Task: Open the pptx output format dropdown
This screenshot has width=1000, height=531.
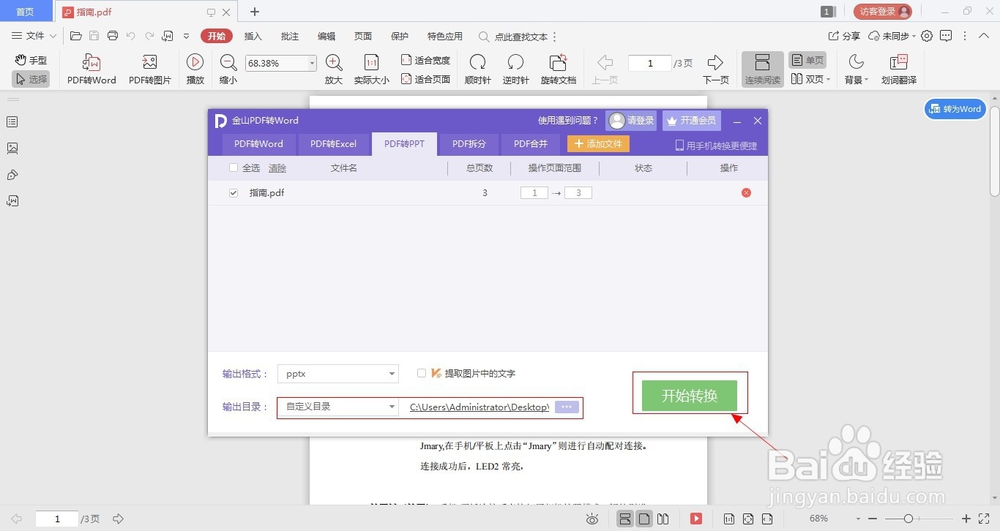Action: coord(338,374)
